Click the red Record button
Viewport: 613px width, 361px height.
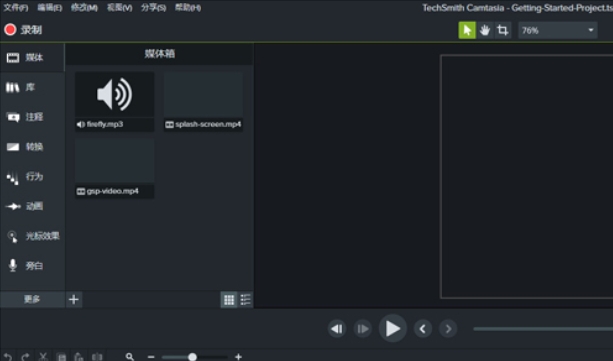point(23,30)
